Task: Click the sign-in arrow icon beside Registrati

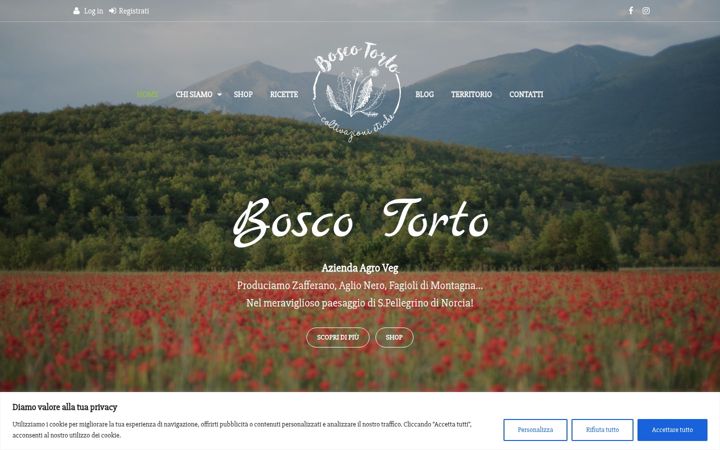Action: [112, 11]
